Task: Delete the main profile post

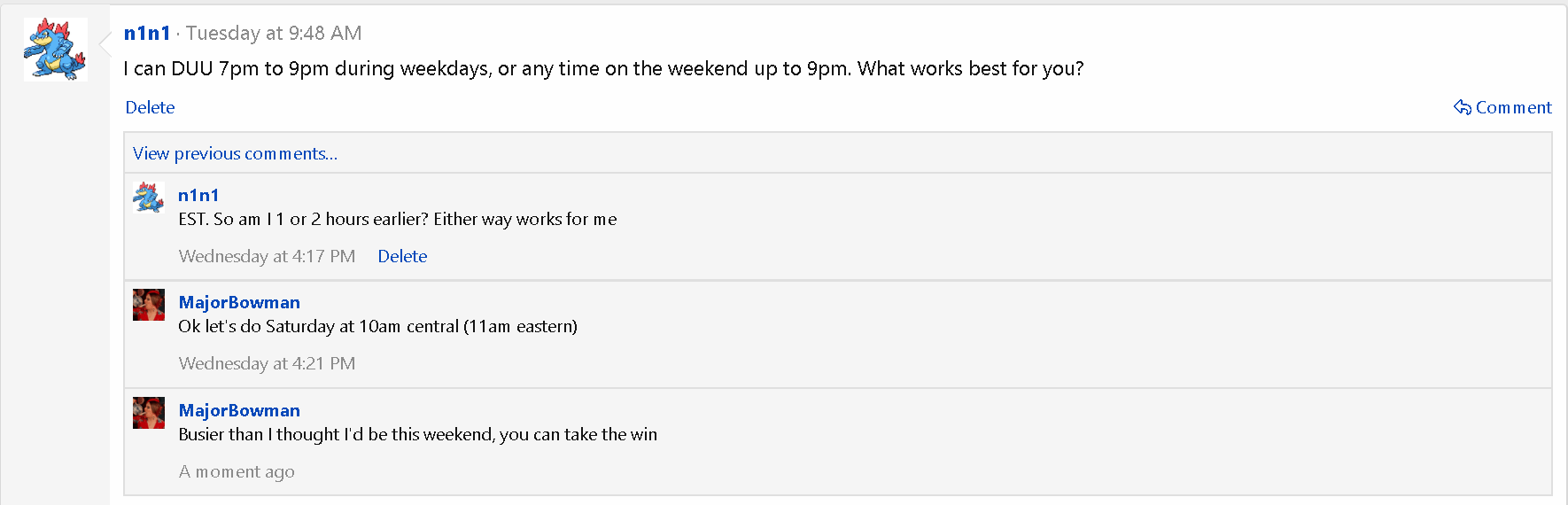Action: (150, 107)
